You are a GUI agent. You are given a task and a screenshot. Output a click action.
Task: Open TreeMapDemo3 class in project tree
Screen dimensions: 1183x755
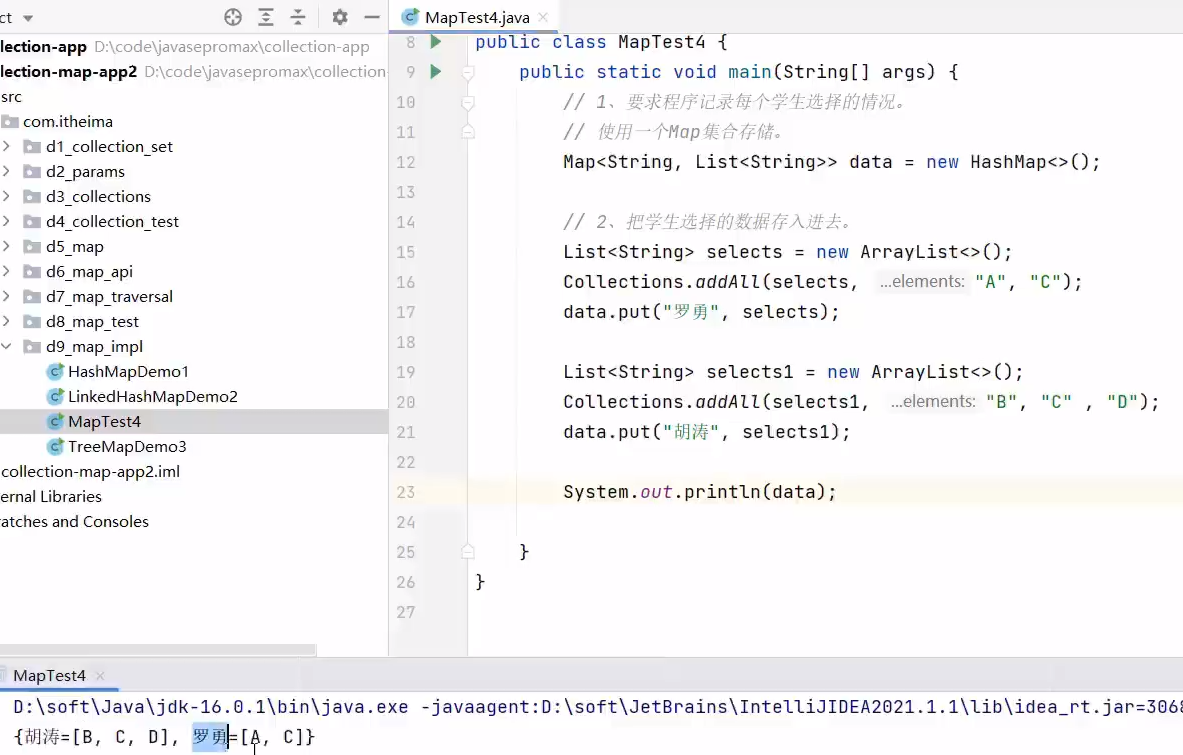click(x=116, y=447)
